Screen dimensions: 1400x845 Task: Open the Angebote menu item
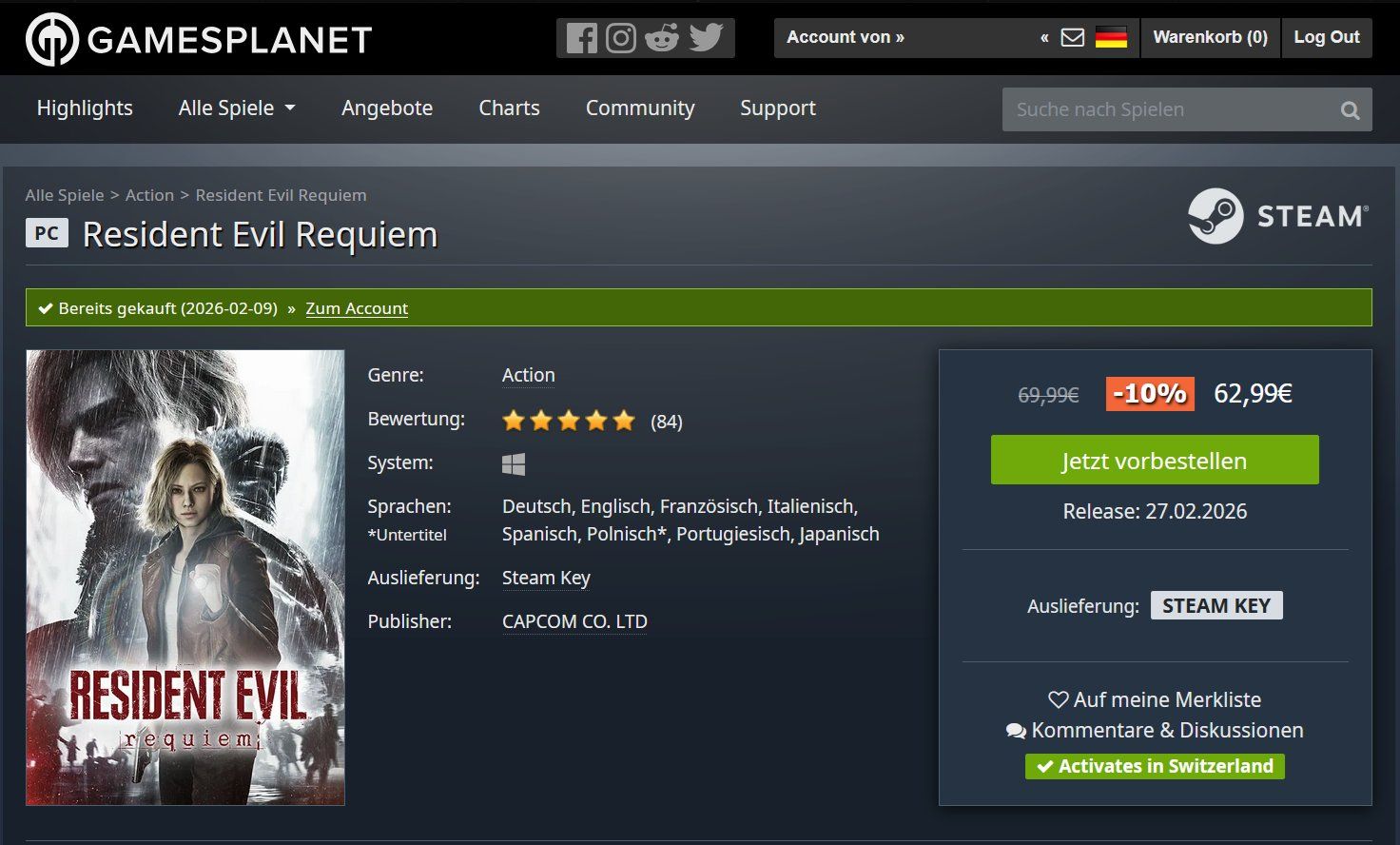tap(387, 108)
